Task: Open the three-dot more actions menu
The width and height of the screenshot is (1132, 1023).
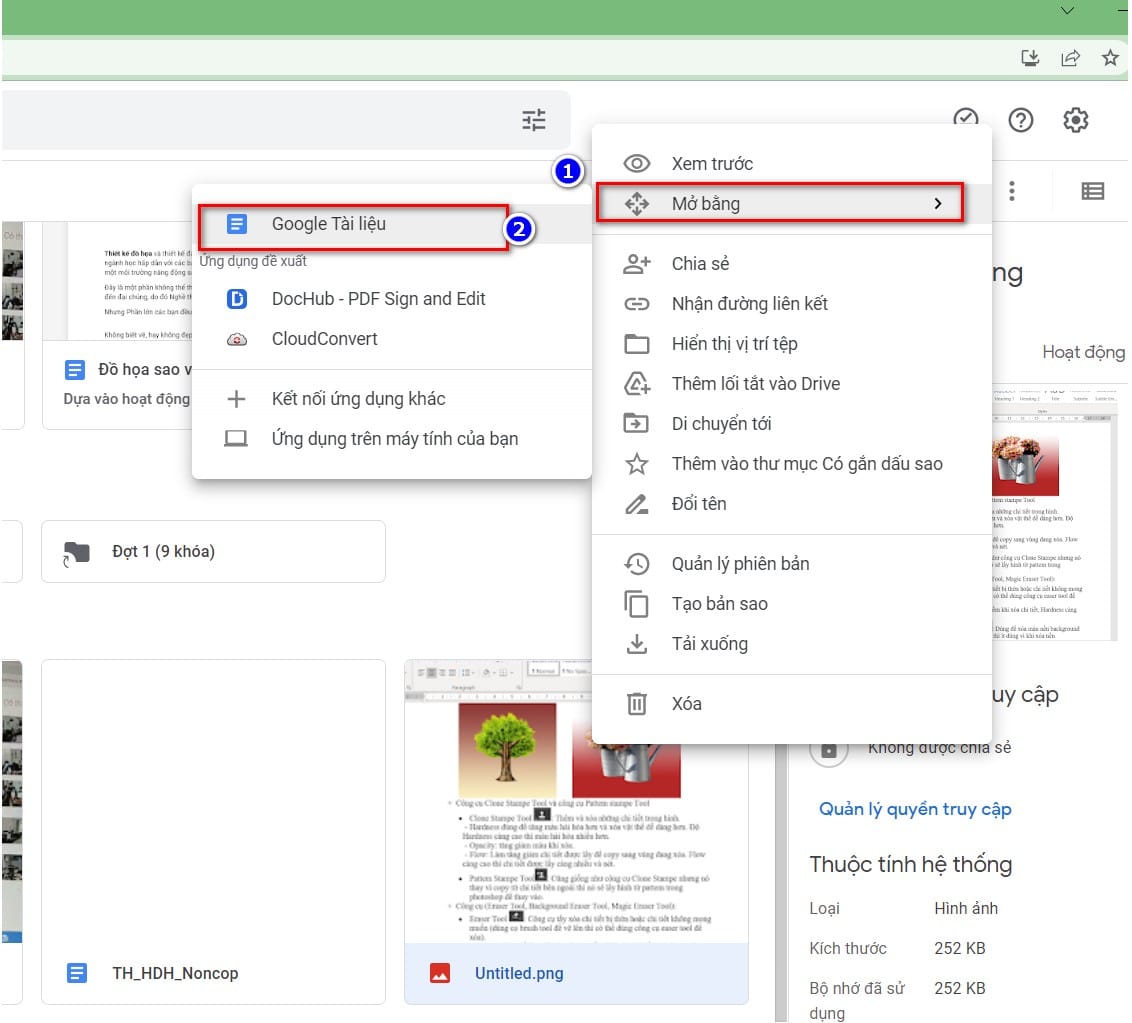Action: pyautogui.click(x=1011, y=191)
